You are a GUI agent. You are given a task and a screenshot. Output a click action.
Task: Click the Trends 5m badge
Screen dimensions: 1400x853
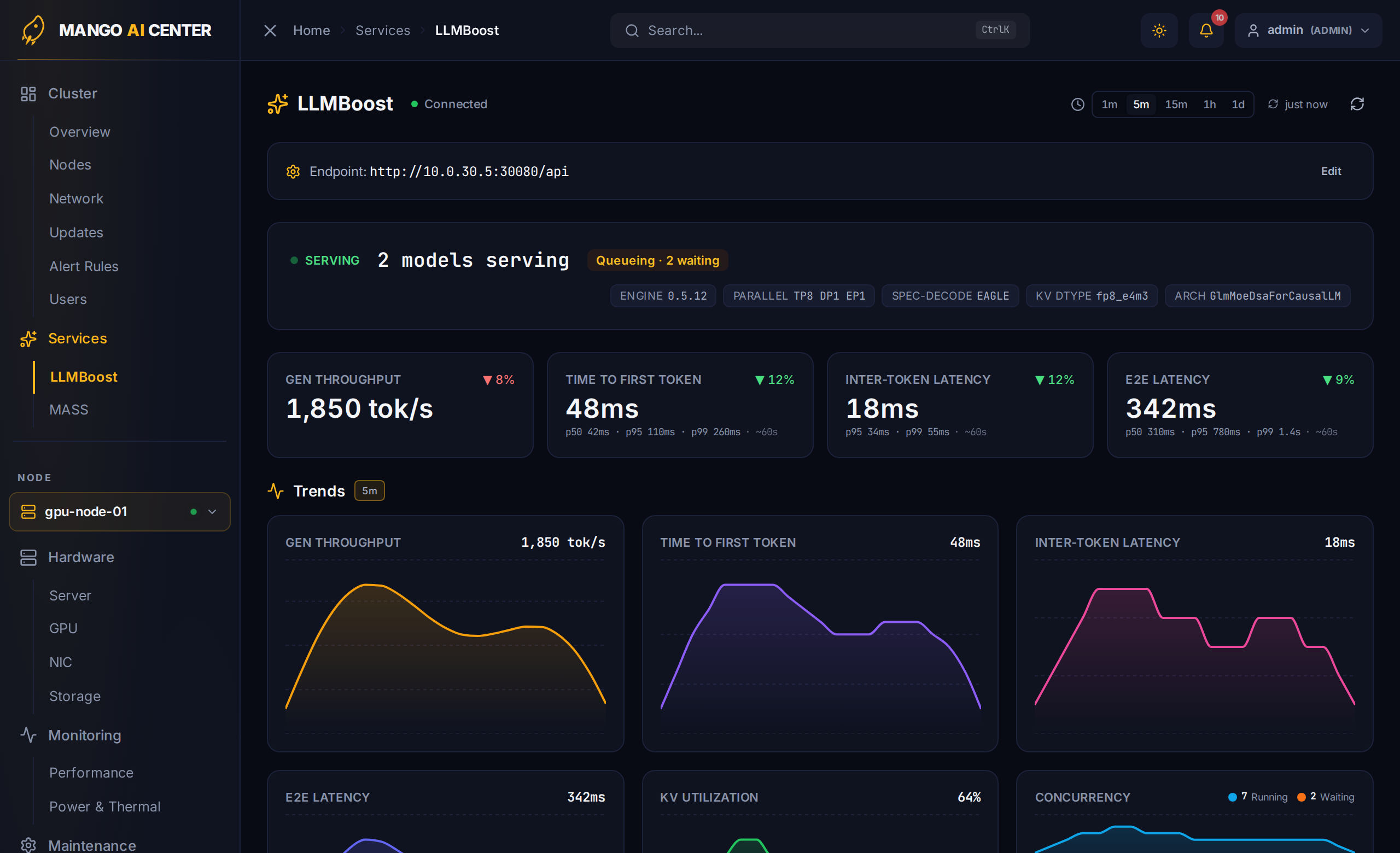(369, 491)
